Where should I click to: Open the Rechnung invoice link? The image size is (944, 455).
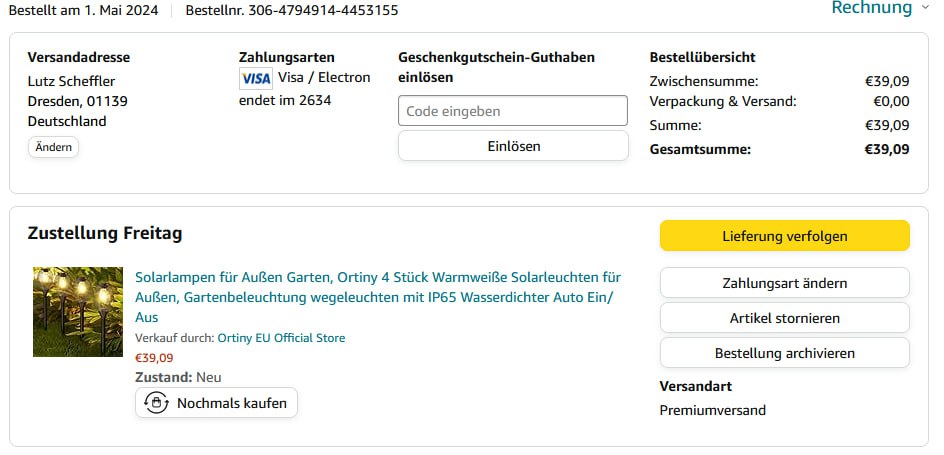(871, 8)
